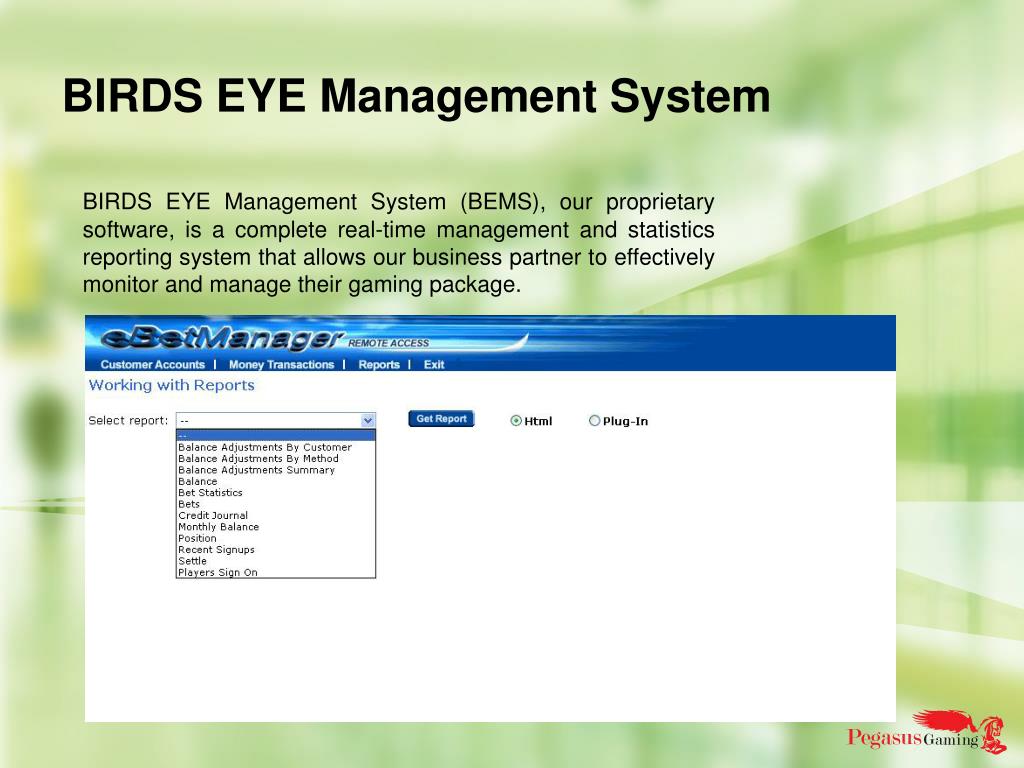Select the 'Credit Journal' report option

tap(276, 516)
